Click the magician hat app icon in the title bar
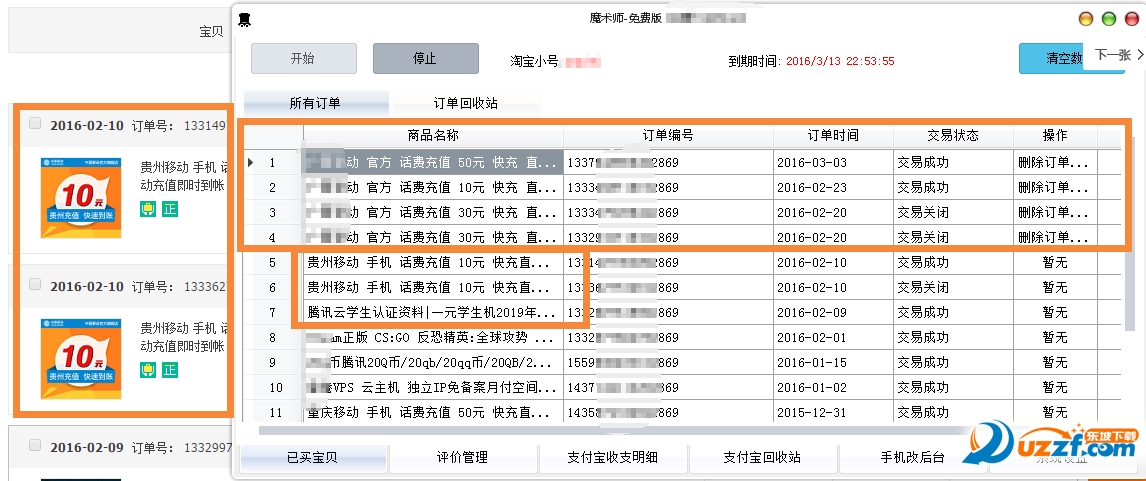The height and width of the screenshot is (481, 1146). 245,20
